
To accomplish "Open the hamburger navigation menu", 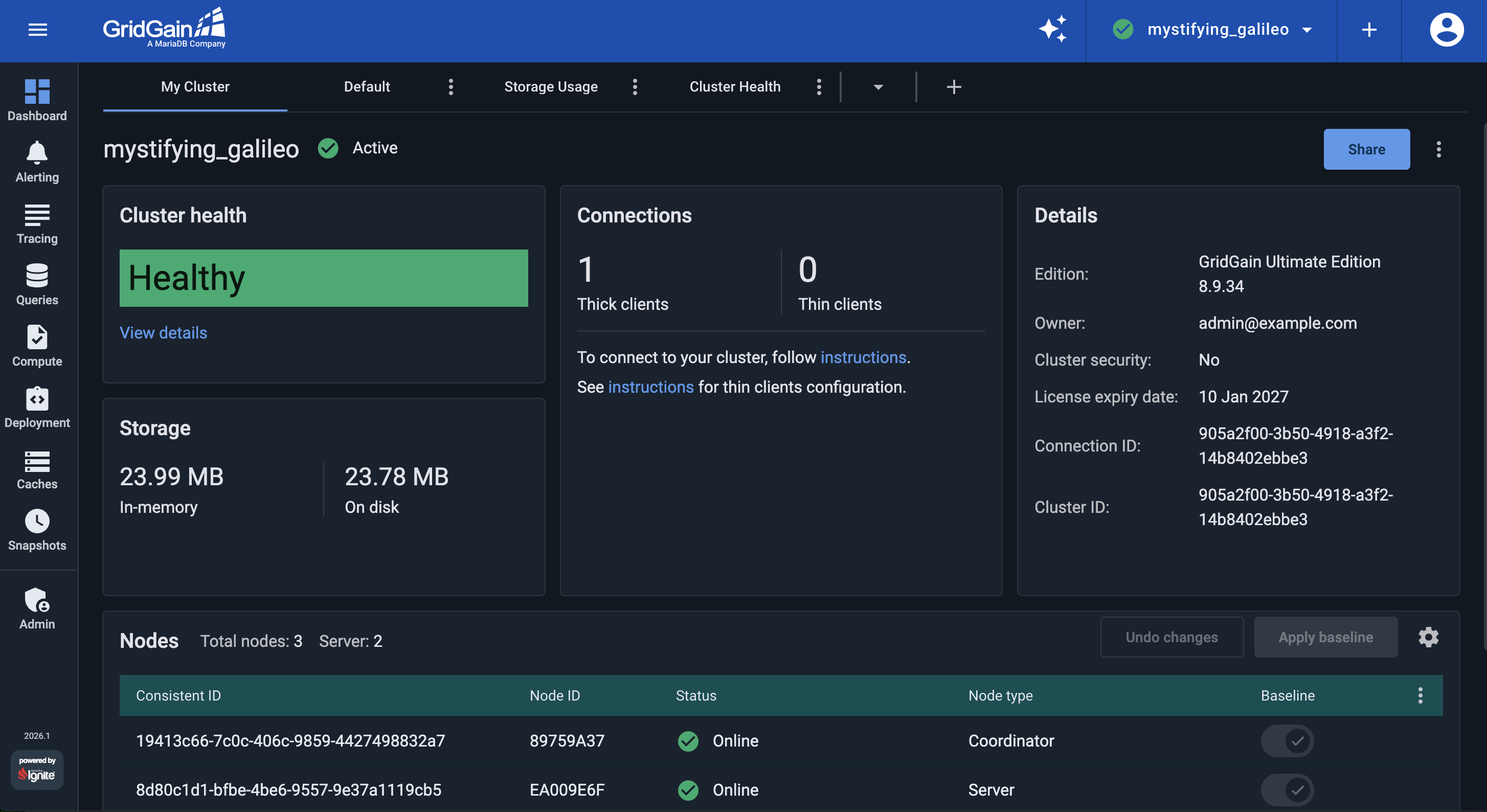I will click(37, 30).
